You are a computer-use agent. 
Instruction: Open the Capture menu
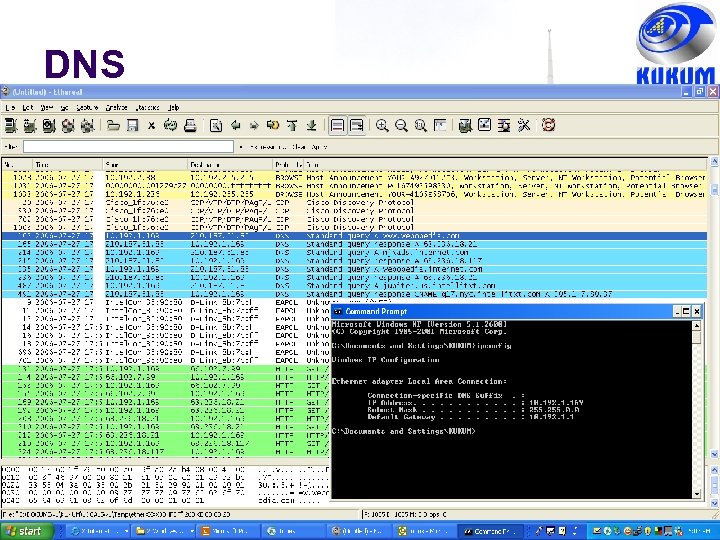click(87, 107)
